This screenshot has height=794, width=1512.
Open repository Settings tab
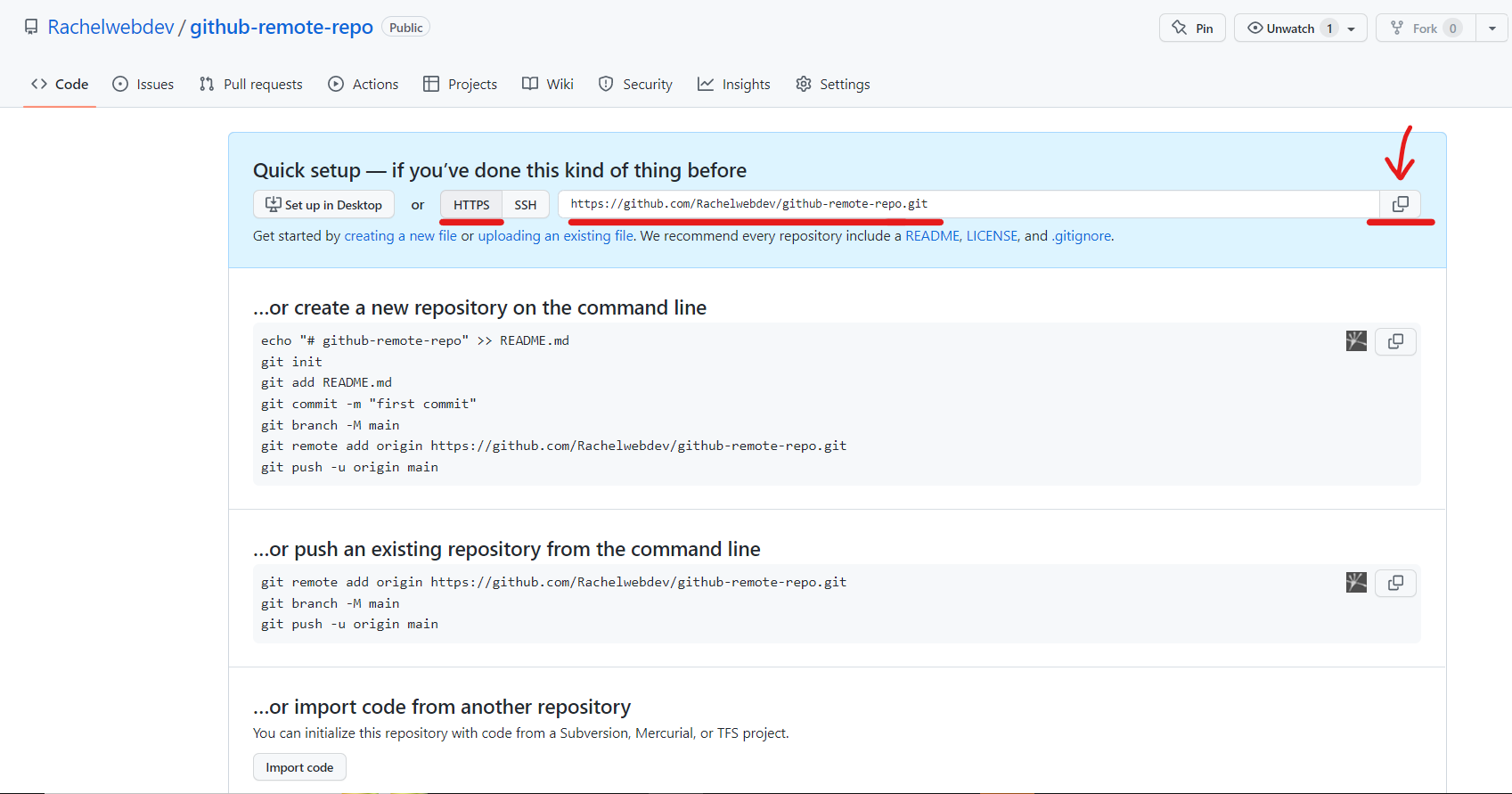833,85
